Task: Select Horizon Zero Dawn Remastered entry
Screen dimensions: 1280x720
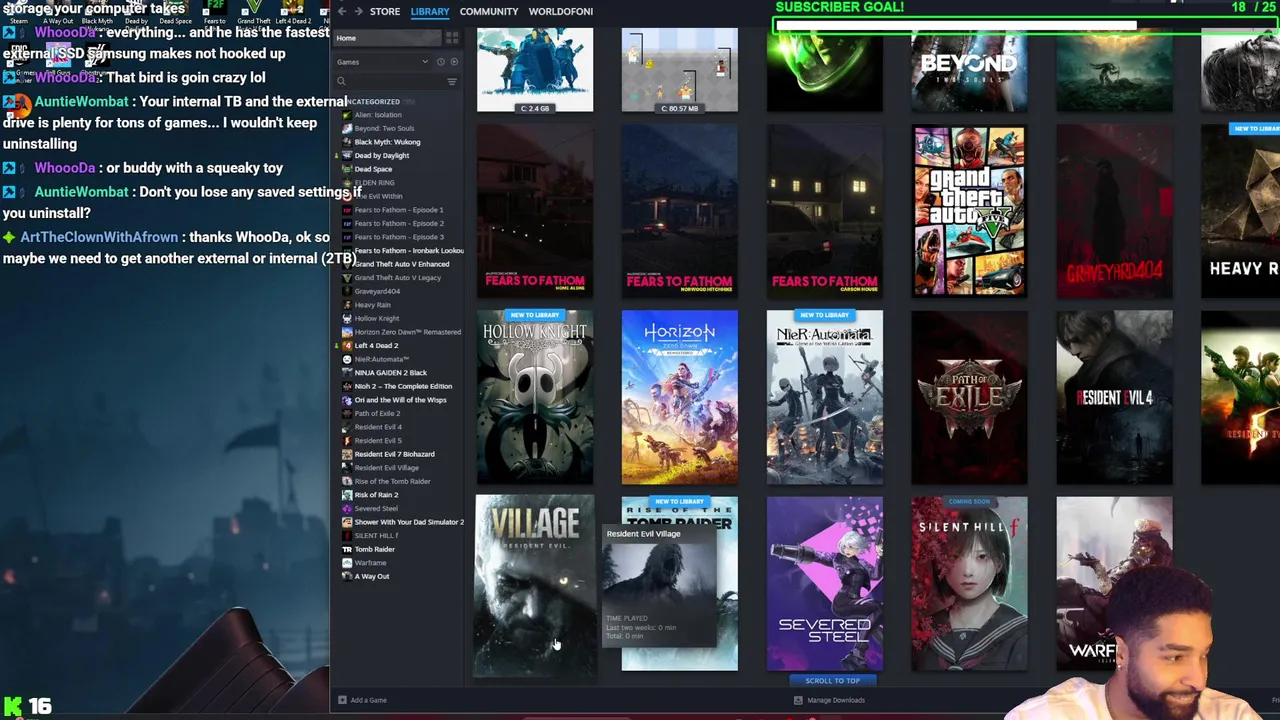Action: 408,332
